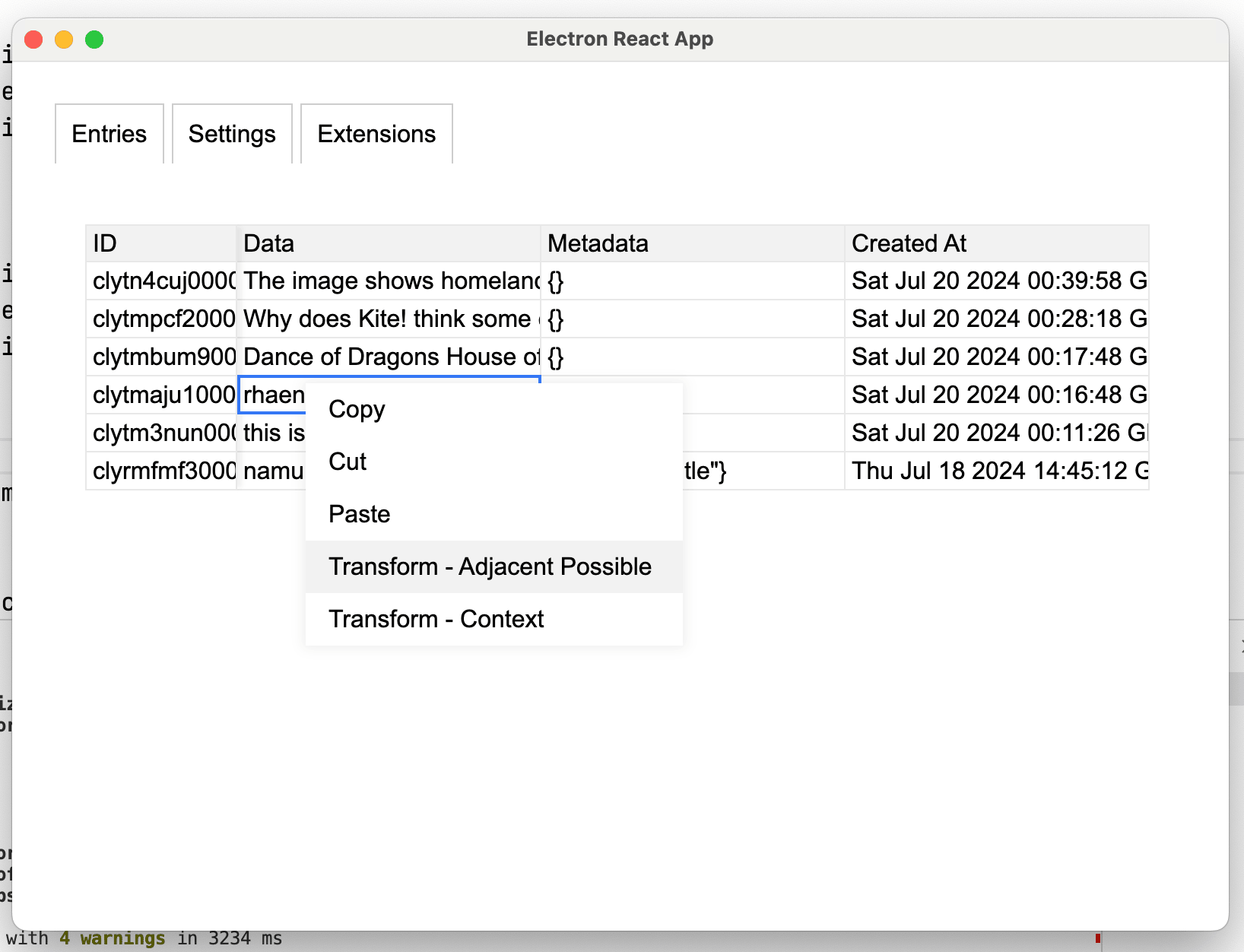1244x952 pixels.
Task: Choose Transform - Context menu option
Action: [x=436, y=619]
